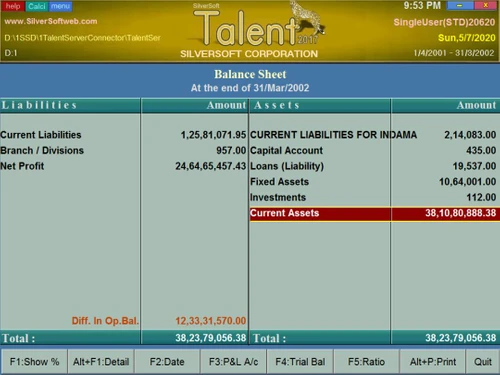Click amount 2,14,083.00
Screen dimensions: 500x375
click(470, 135)
